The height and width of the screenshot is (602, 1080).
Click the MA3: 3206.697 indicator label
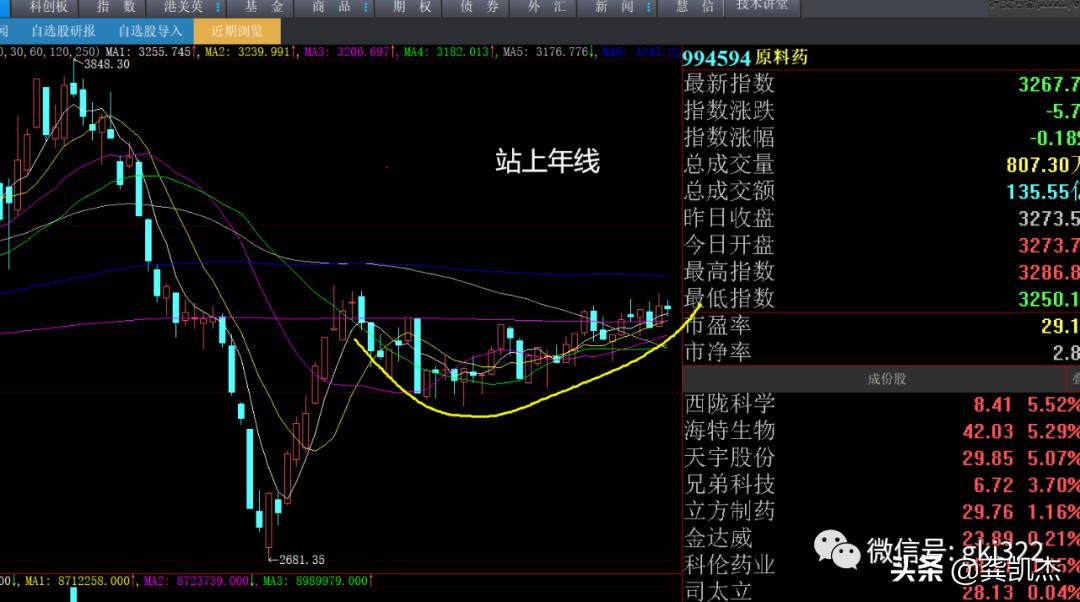[347, 52]
